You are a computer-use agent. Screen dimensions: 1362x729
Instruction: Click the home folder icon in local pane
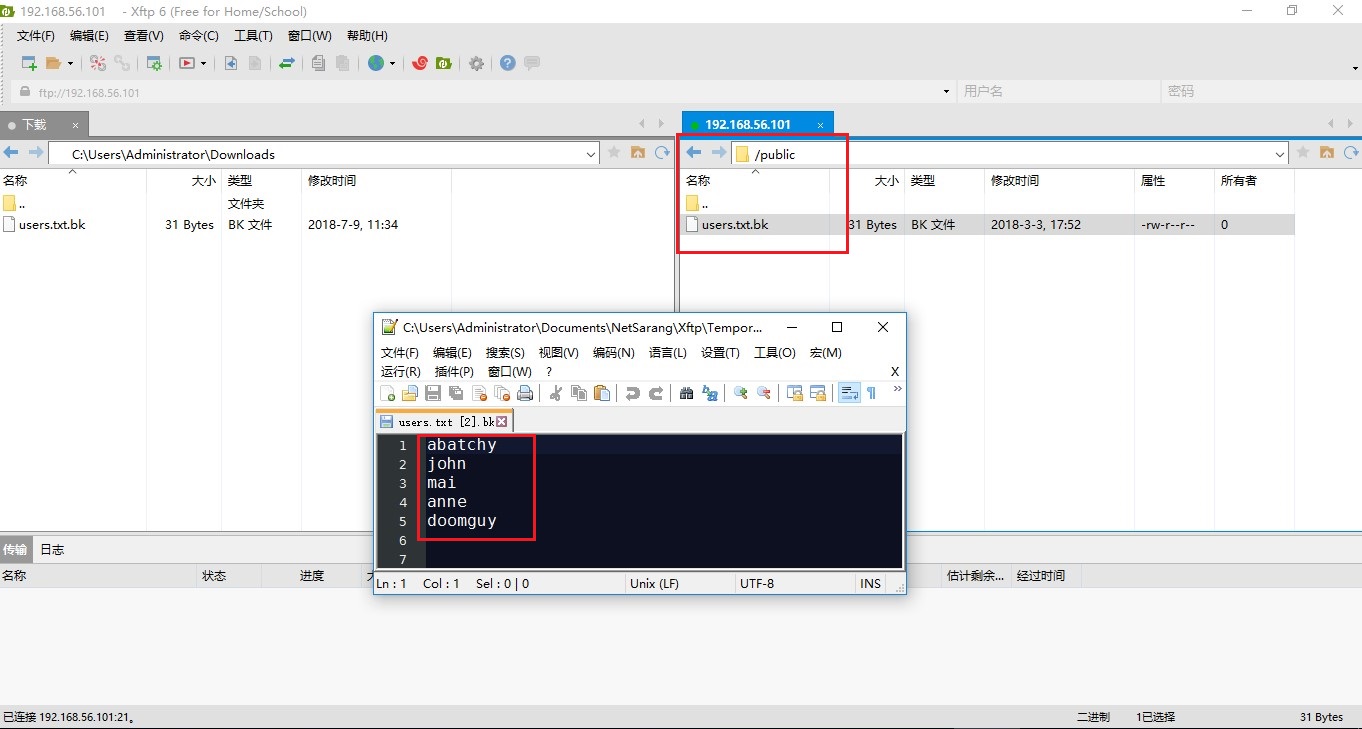(637, 153)
